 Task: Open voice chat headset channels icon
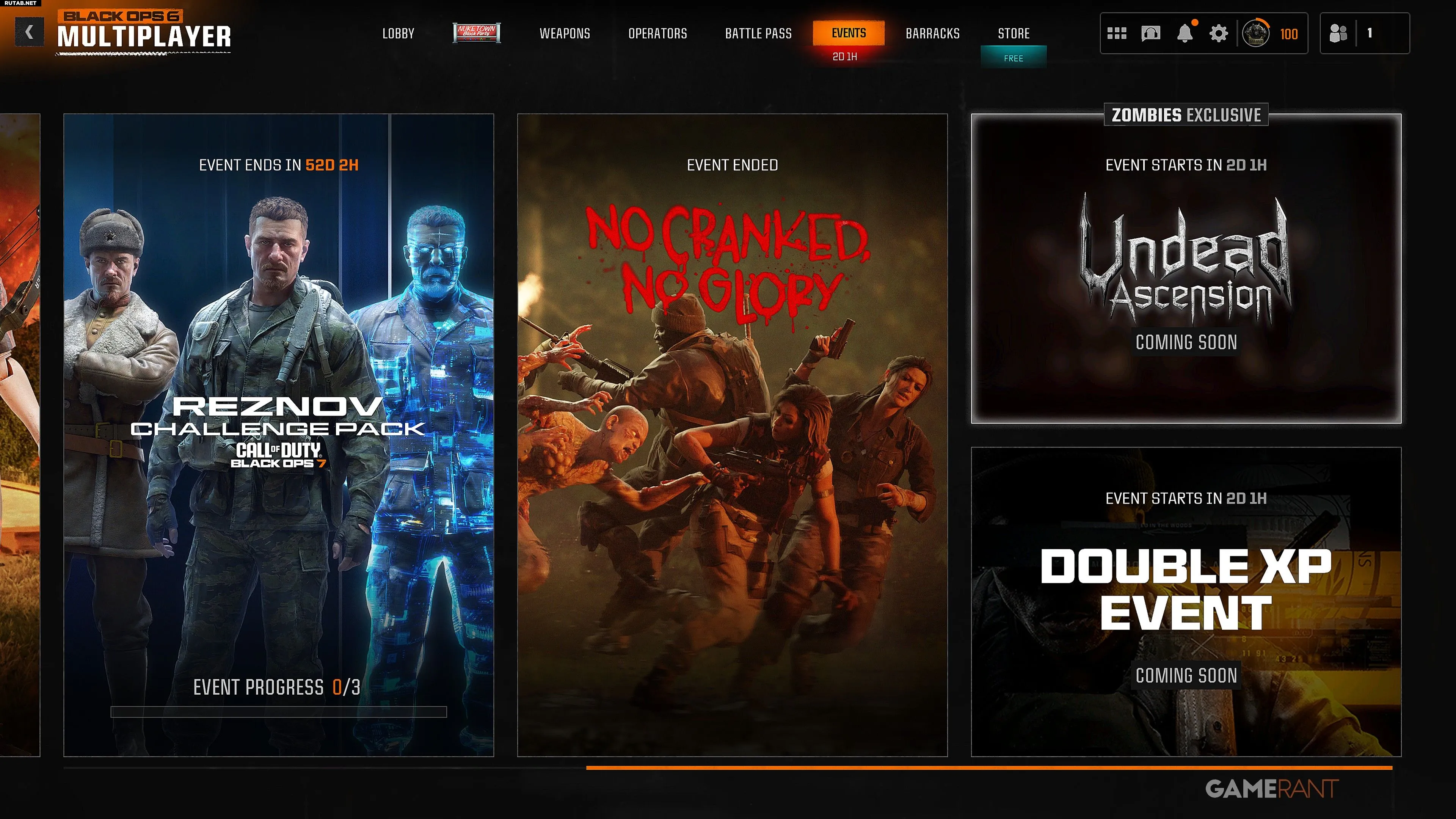(x=1151, y=33)
